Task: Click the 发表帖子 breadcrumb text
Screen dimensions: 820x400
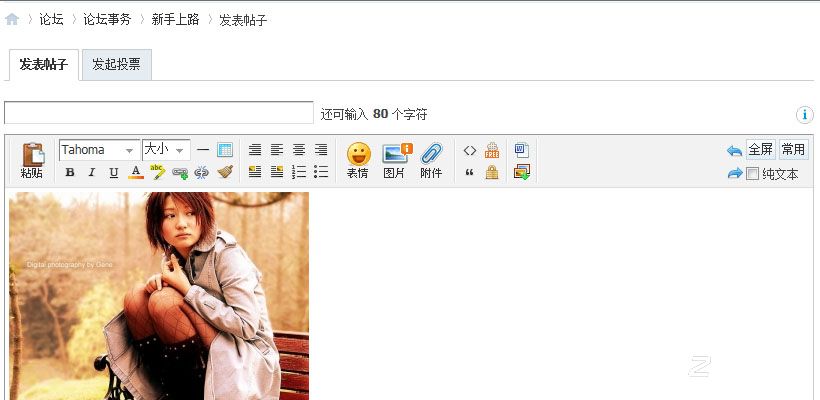Action: (243, 20)
